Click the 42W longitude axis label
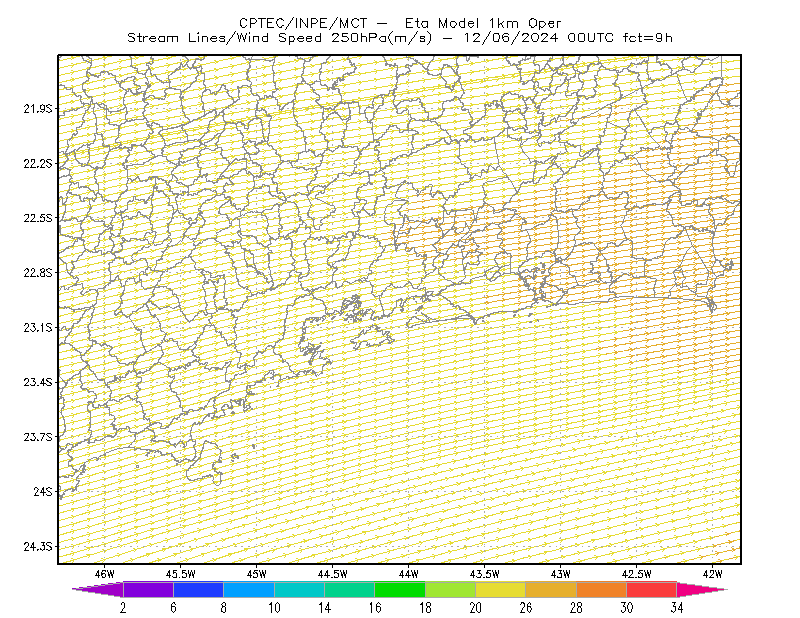 coord(712,574)
